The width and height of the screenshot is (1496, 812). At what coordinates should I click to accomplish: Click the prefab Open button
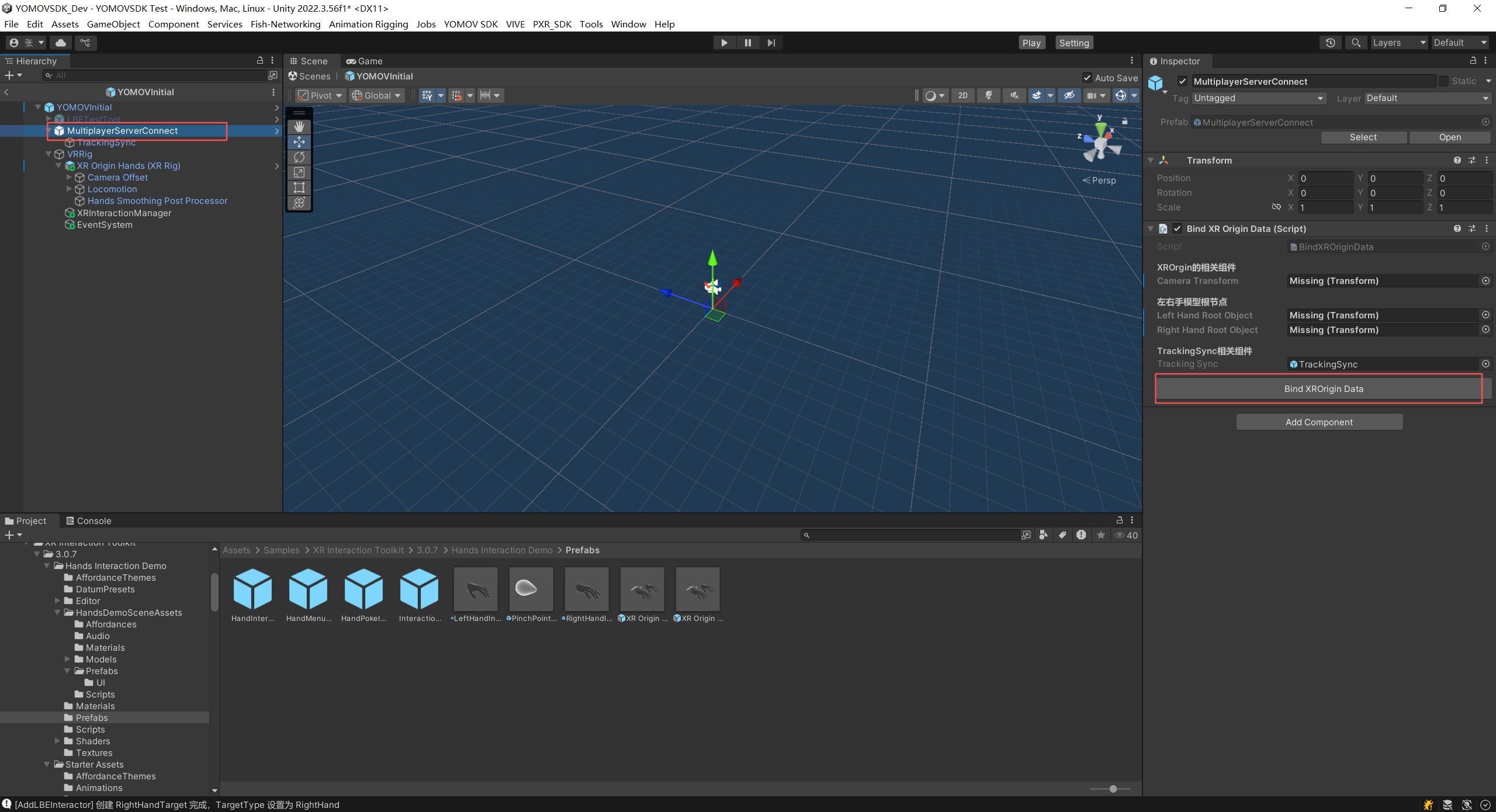click(x=1450, y=137)
